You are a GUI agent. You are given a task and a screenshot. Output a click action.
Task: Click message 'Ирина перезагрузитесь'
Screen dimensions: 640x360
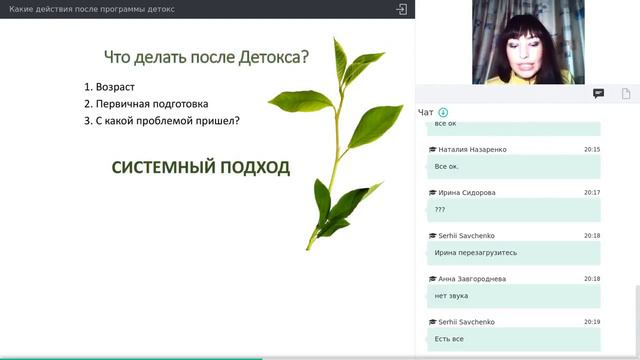pos(513,253)
